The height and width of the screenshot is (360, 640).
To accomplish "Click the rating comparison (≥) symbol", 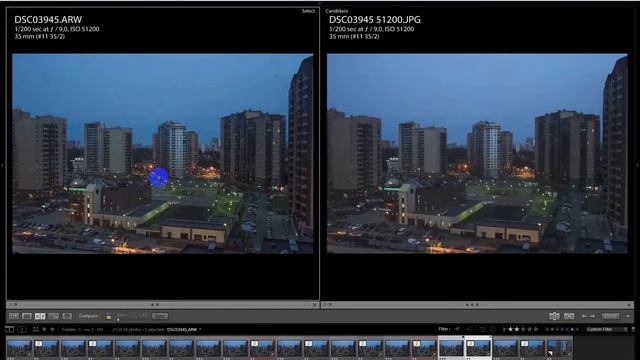I will pyautogui.click(x=504, y=329).
